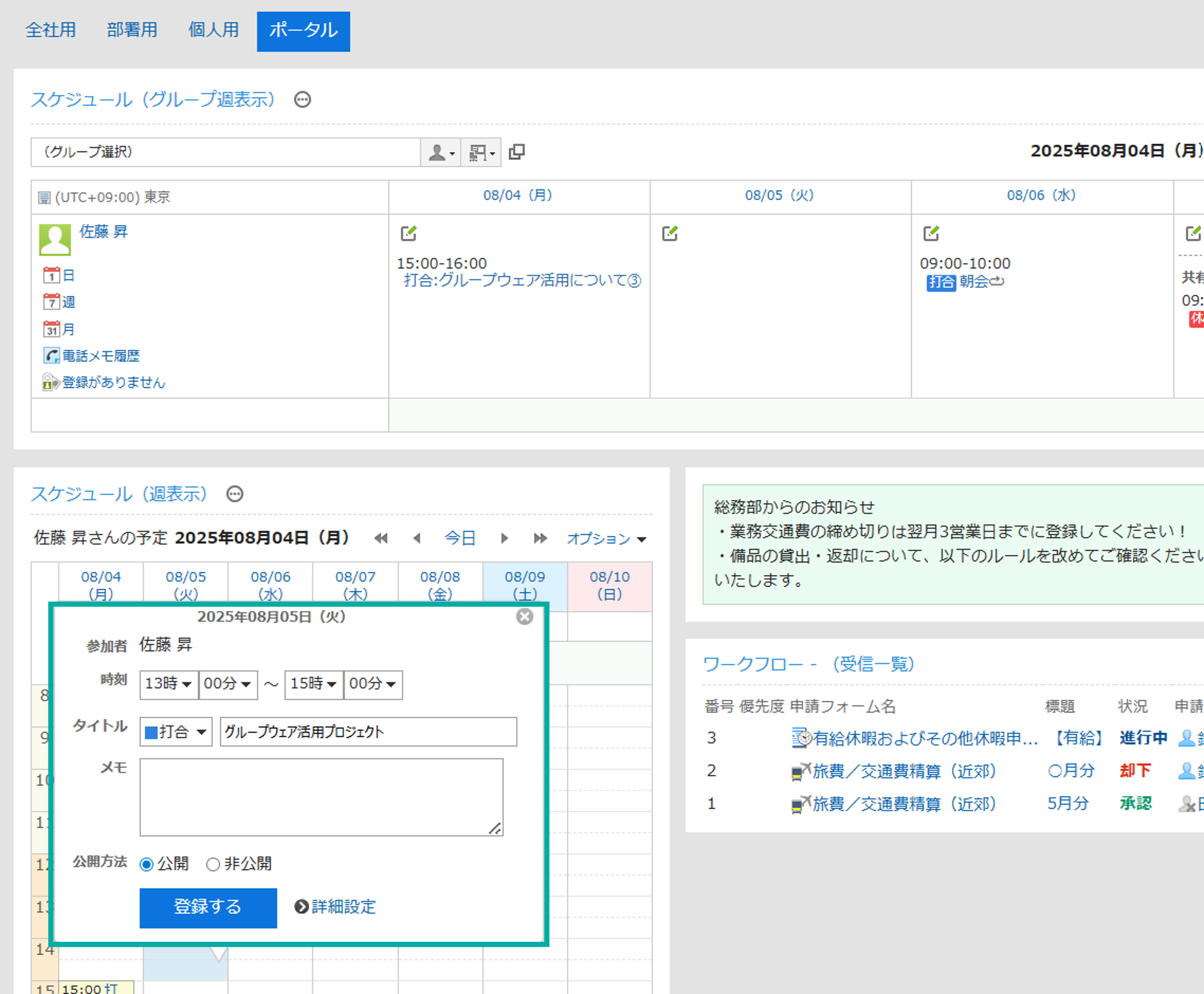Click 登録する button
The width and height of the screenshot is (1204, 994).
click(209, 908)
